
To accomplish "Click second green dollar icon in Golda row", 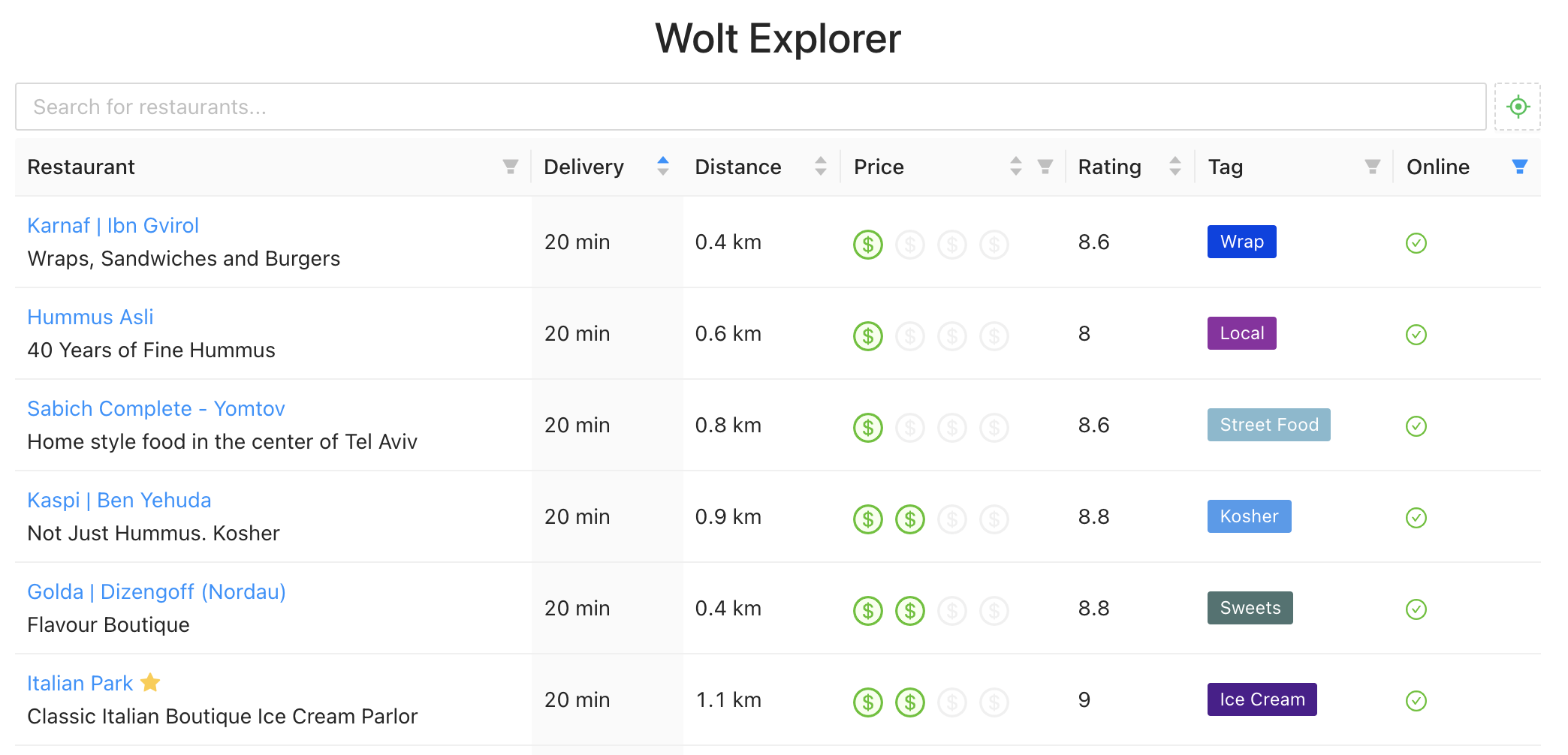I will click(x=910, y=611).
